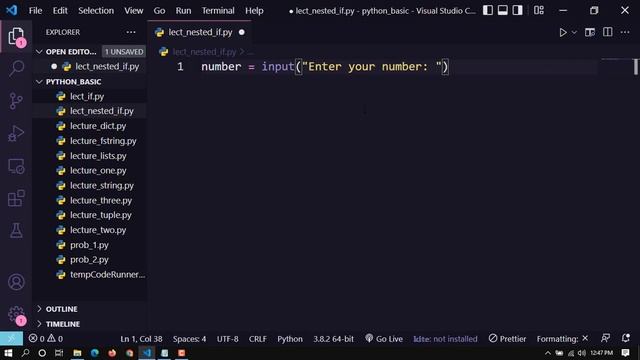Change line endings via CRLF

click(258, 339)
